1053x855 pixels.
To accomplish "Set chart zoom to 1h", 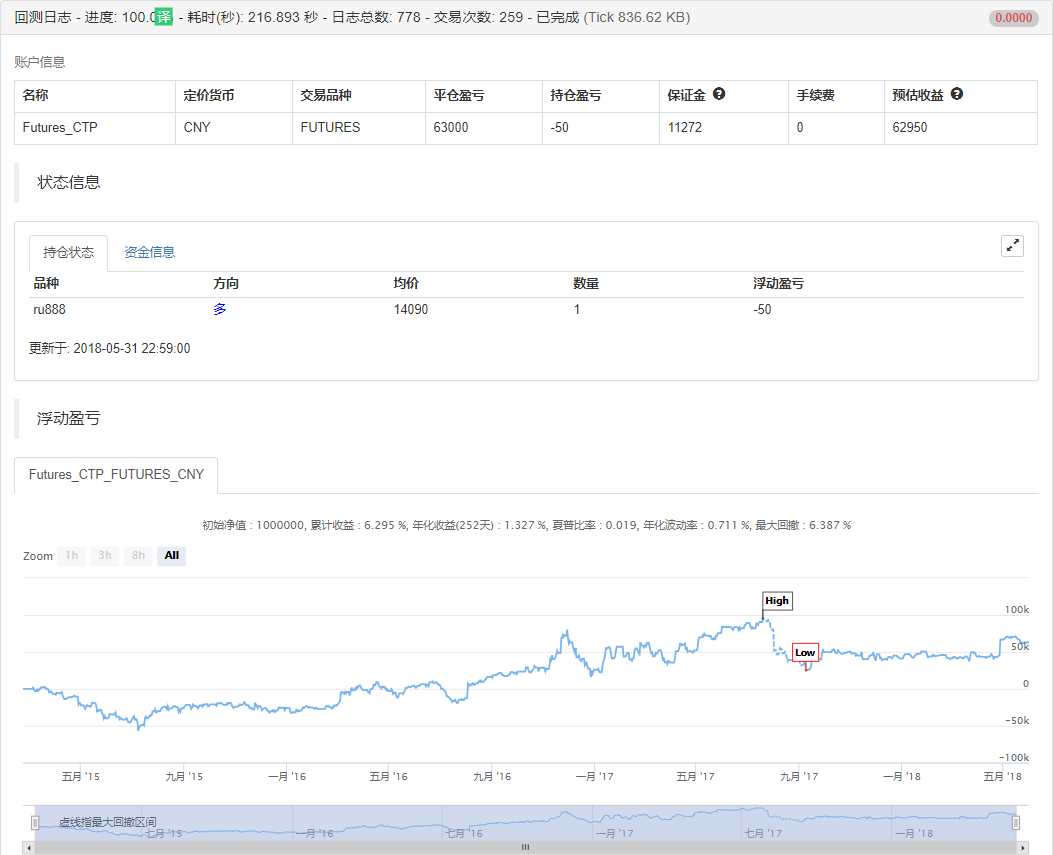I will point(72,556).
